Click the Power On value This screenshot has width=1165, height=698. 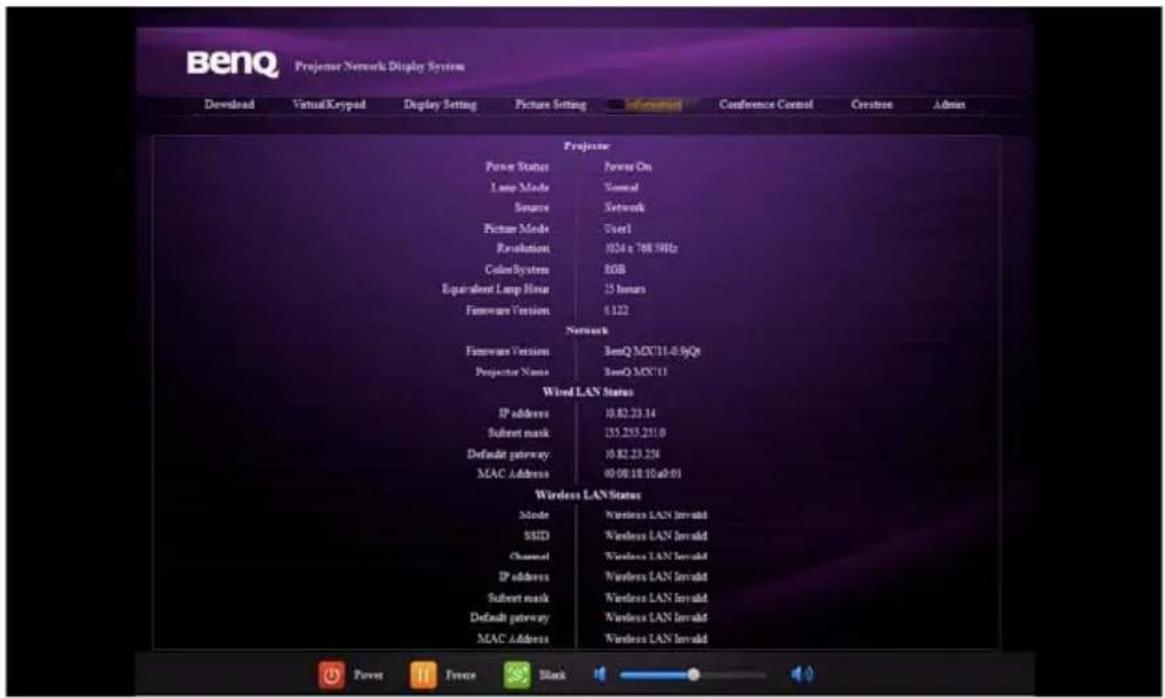click(628, 167)
